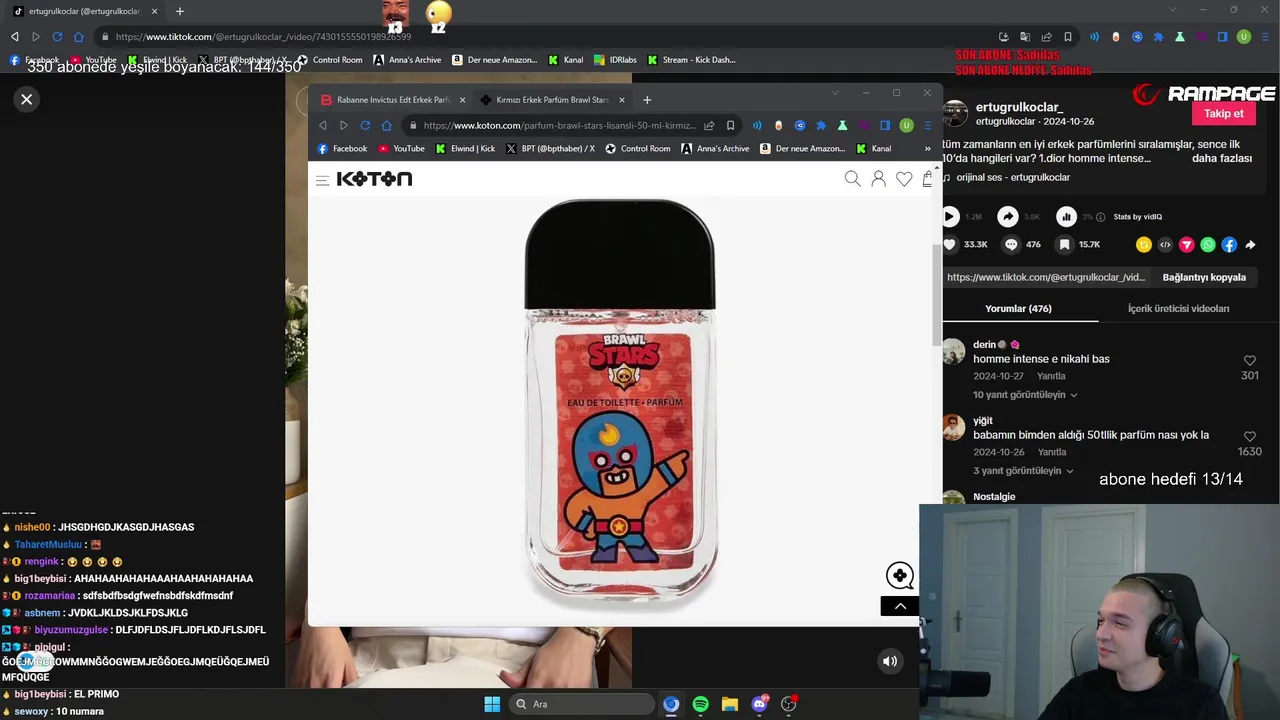Screen dimensions: 1280x720
Task: Close the TikTok video viewer
Action: tap(27, 99)
